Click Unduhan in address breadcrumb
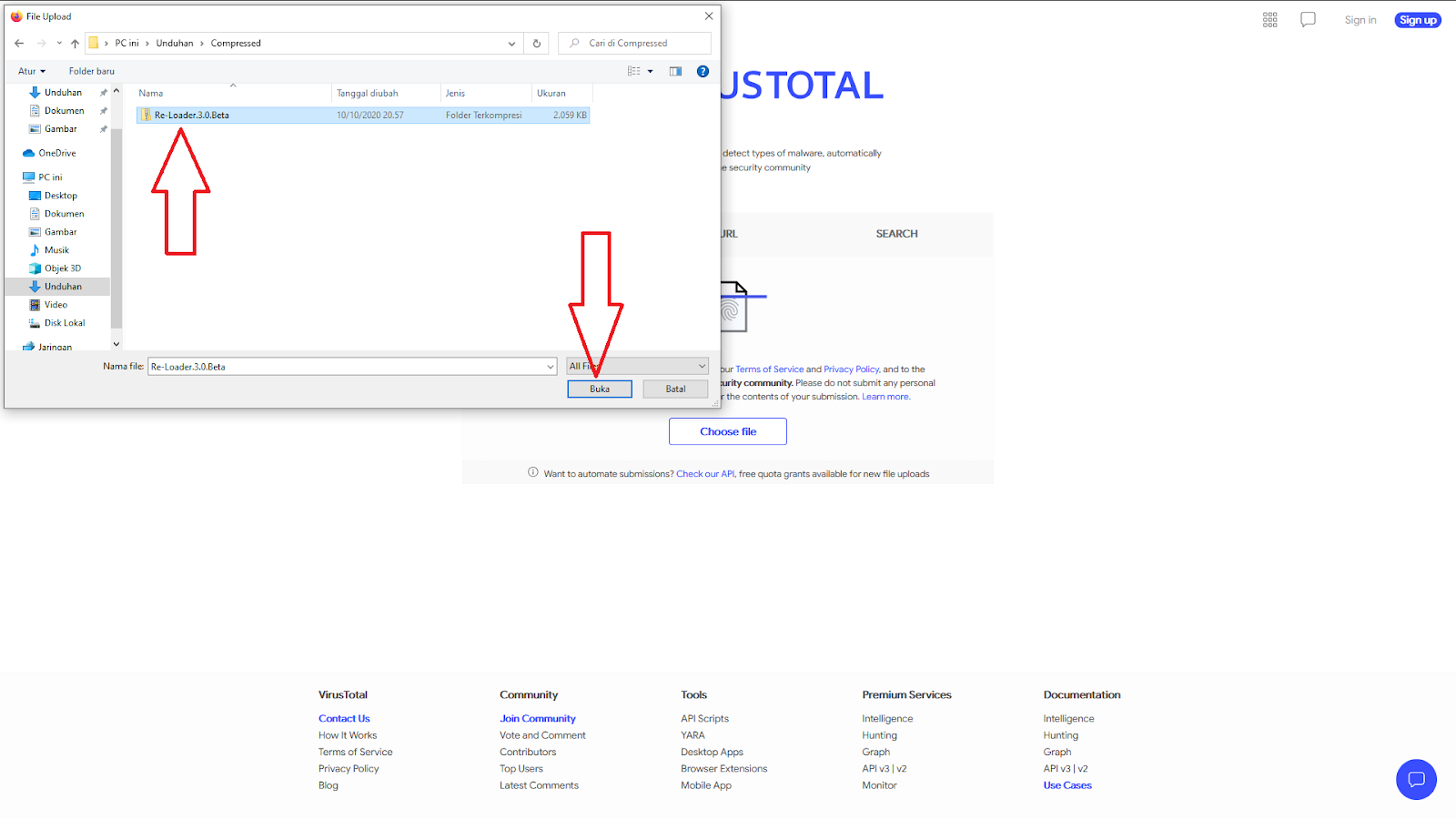The width and height of the screenshot is (1456, 819). 175,43
